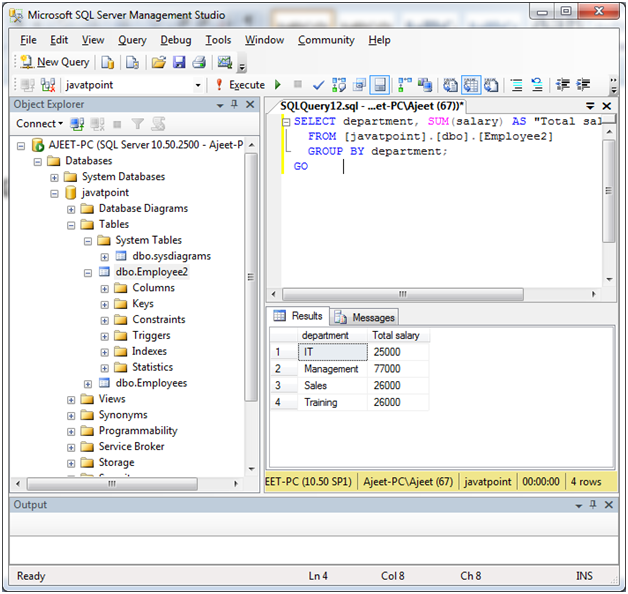Click the Refresh icon in Object Explorer
This screenshot has width=628, height=594.
pyautogui.click(x=158, y=124)
